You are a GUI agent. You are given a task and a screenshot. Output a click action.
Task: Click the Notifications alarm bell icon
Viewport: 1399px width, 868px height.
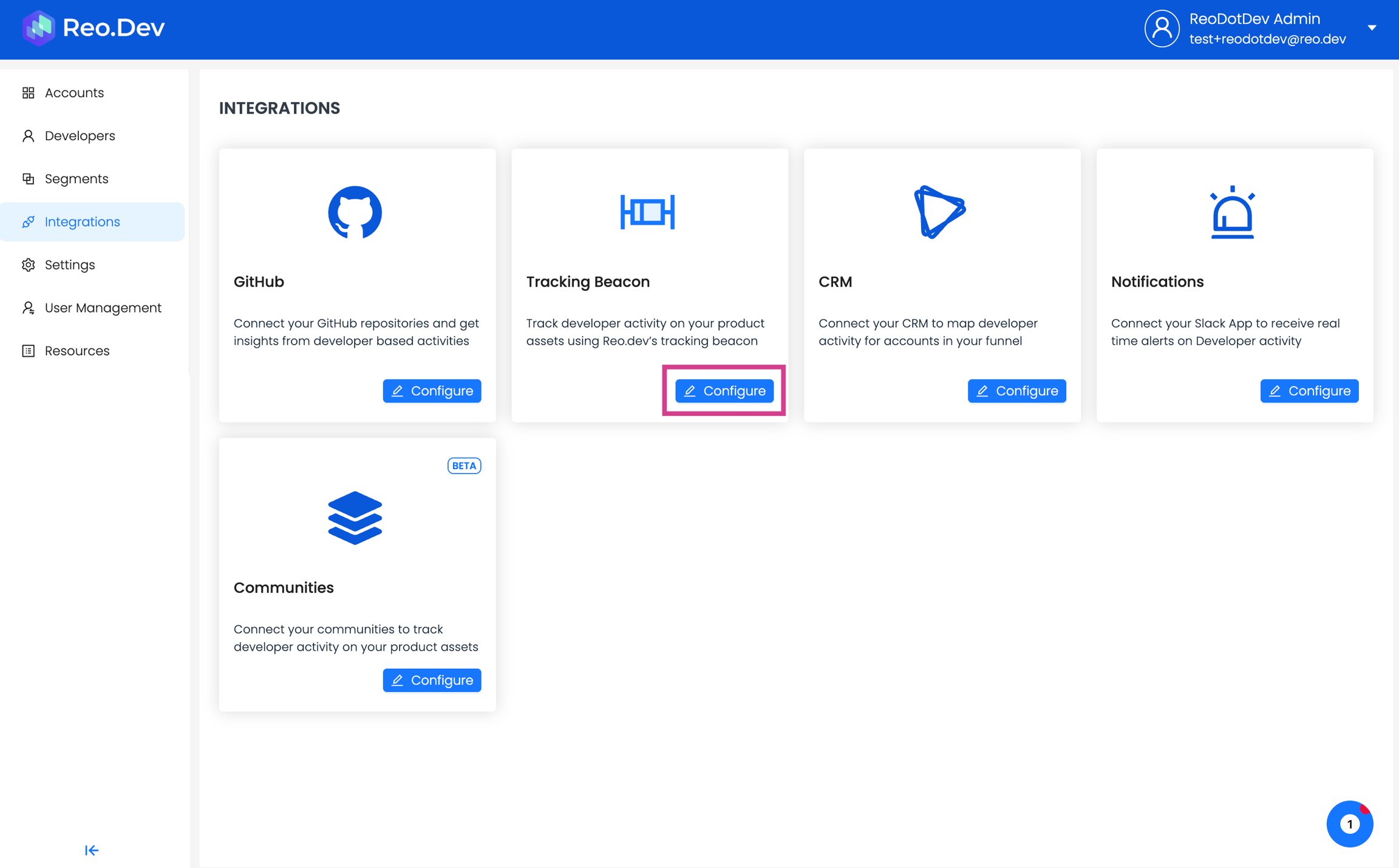click(1232, 212)
